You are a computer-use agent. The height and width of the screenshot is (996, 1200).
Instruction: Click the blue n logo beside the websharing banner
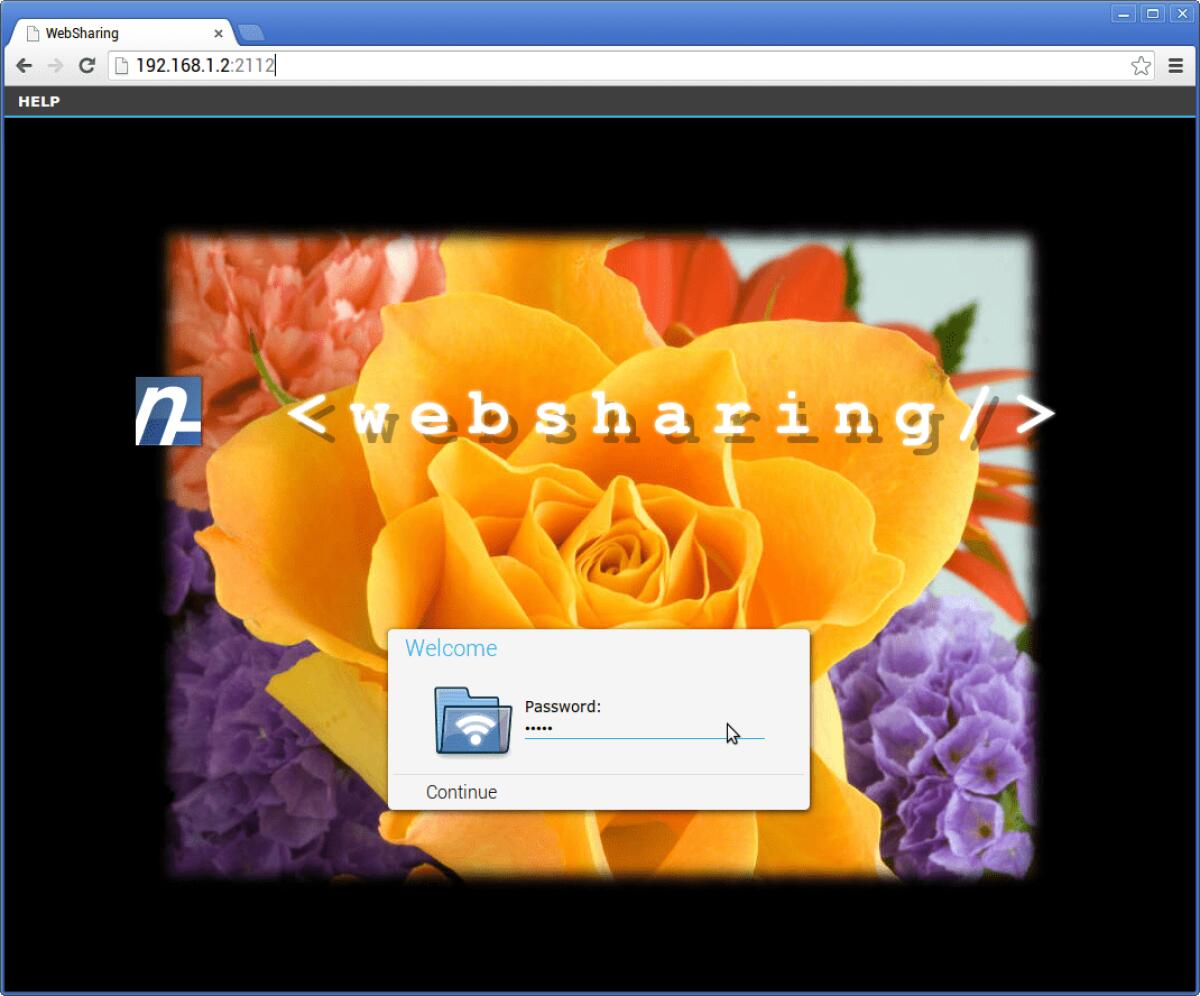[168, 412]
